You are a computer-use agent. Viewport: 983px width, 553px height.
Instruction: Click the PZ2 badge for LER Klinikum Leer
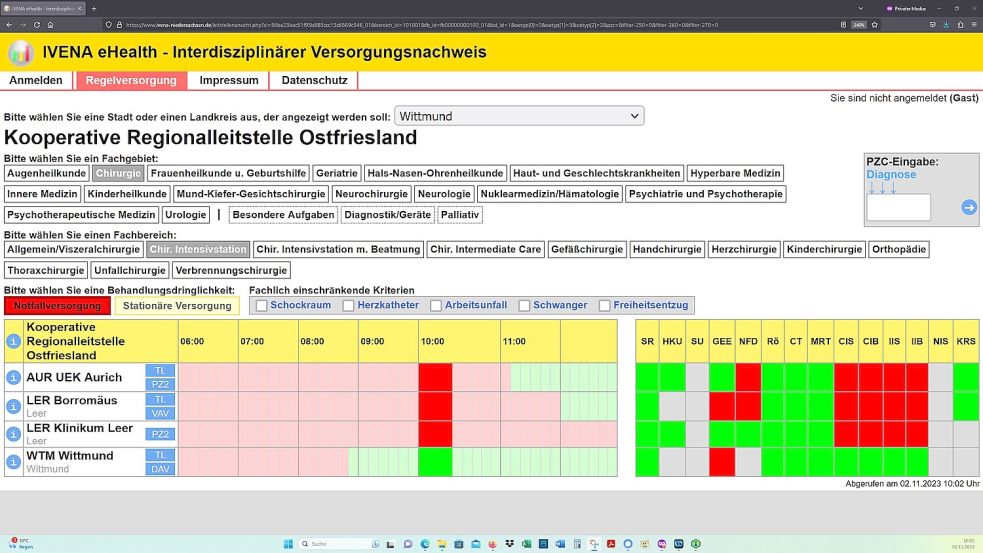pyautogui.click(x=160, y=434)
